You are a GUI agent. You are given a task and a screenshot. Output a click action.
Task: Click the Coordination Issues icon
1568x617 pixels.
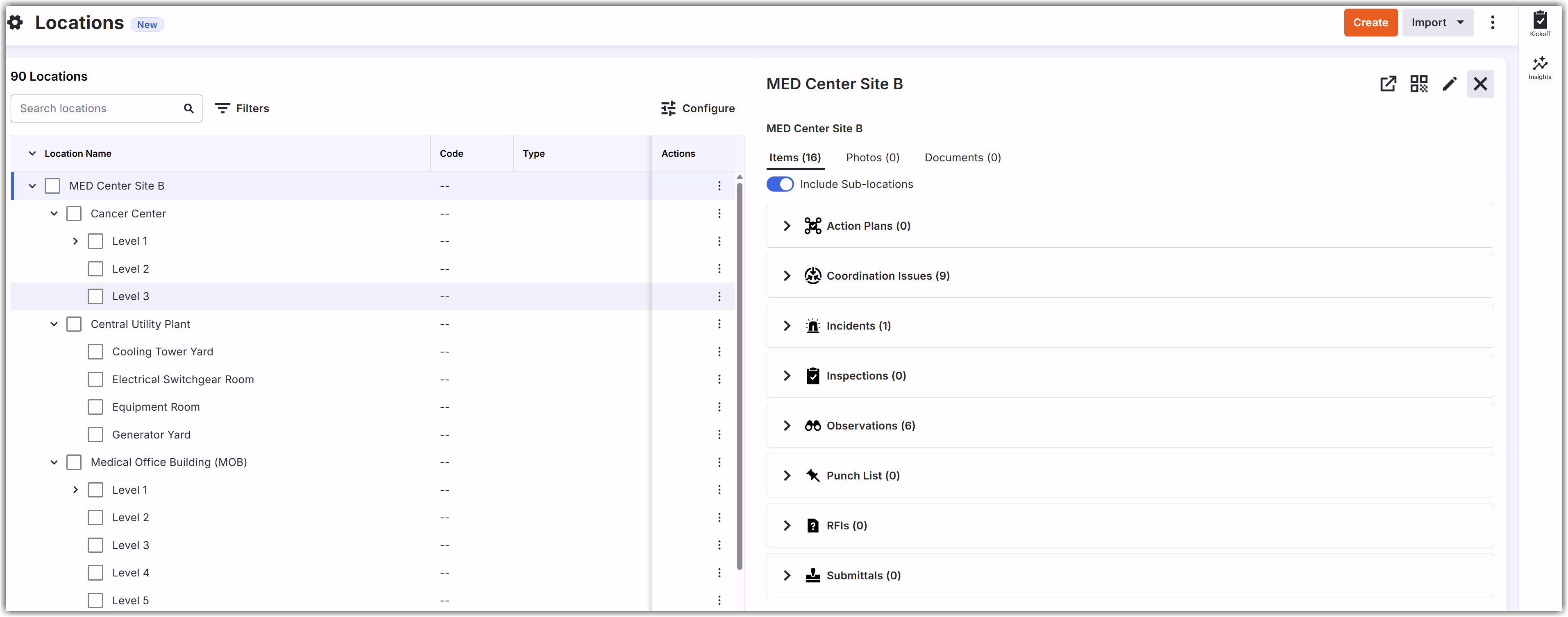tap(812, 276)
